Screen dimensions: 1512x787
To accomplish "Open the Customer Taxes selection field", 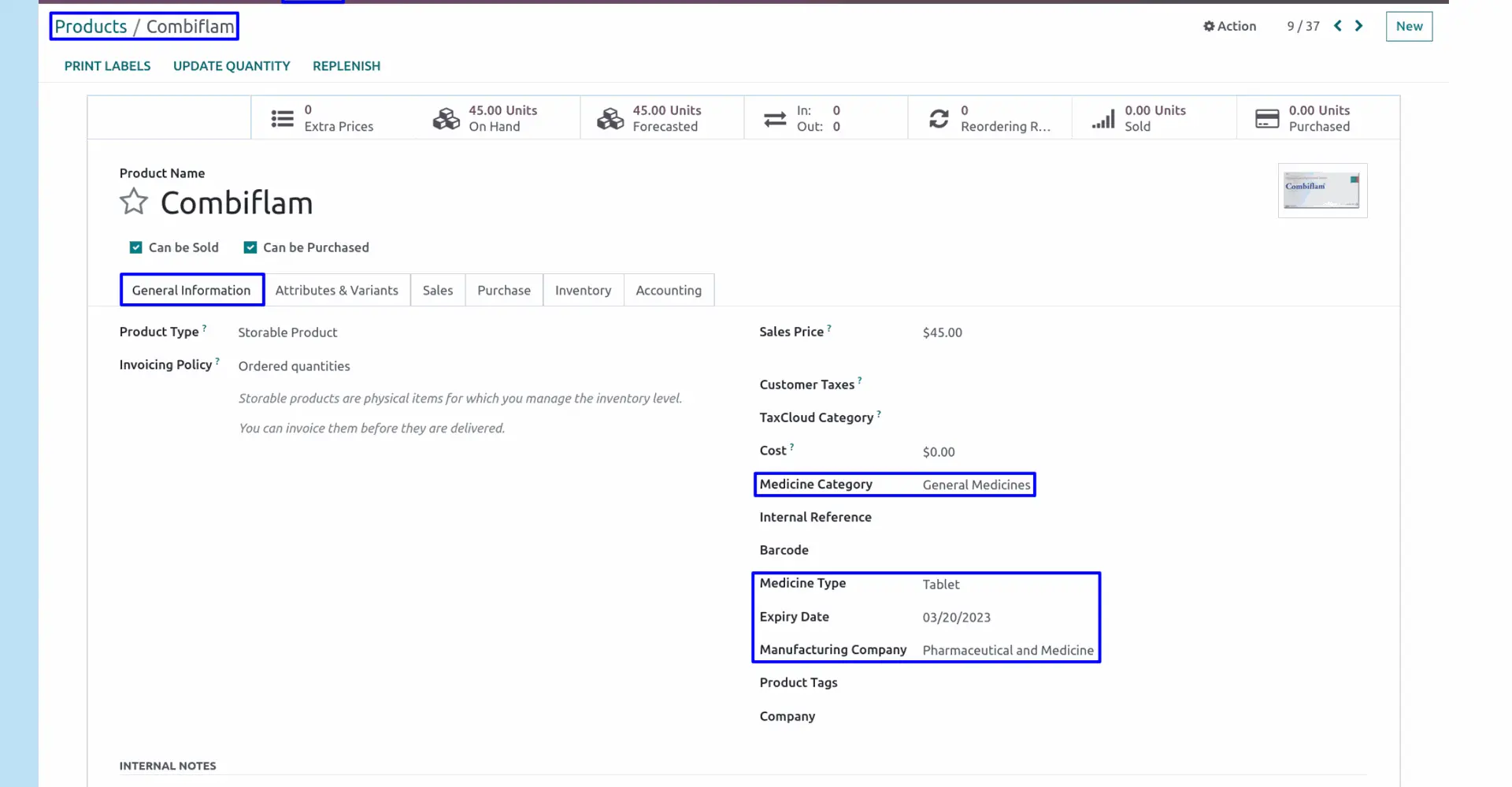I will click(x=1145, y=384).
